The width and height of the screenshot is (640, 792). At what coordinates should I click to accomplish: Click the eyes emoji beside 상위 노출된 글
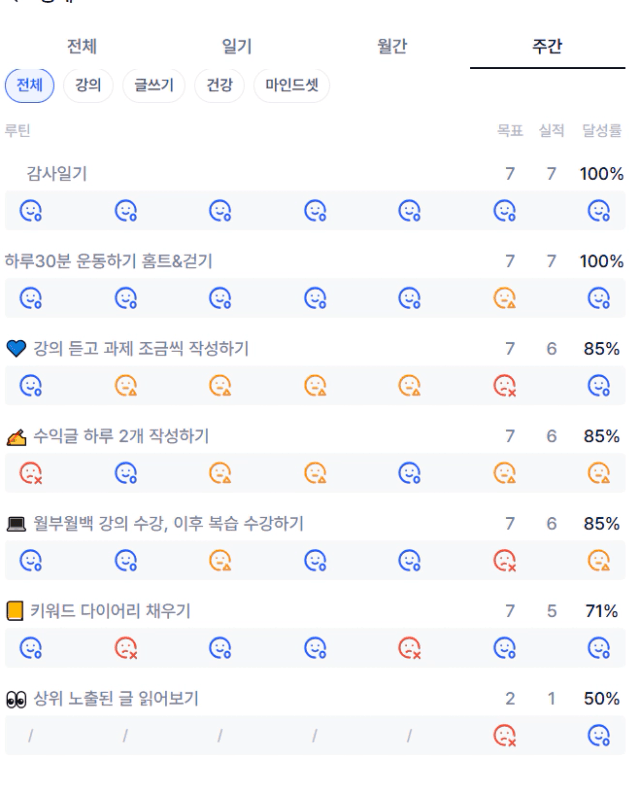pos(17,699)
